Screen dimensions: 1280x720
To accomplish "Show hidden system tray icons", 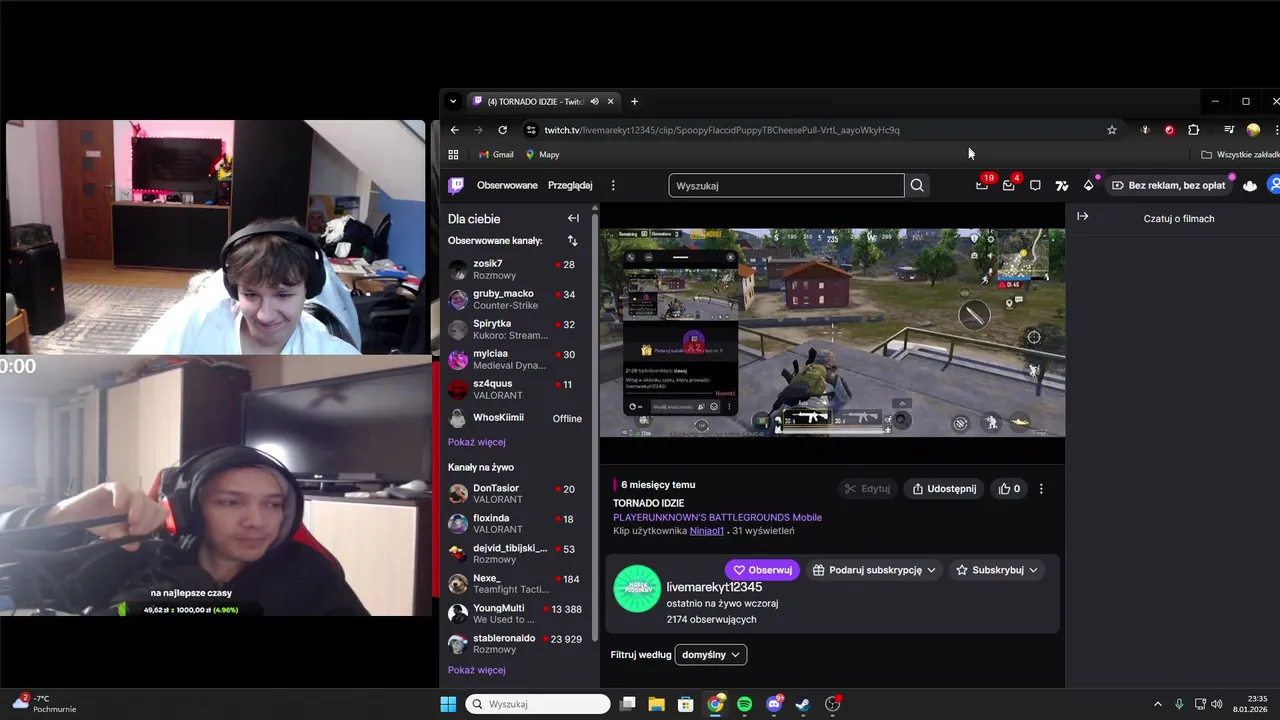I will 1158,704.
